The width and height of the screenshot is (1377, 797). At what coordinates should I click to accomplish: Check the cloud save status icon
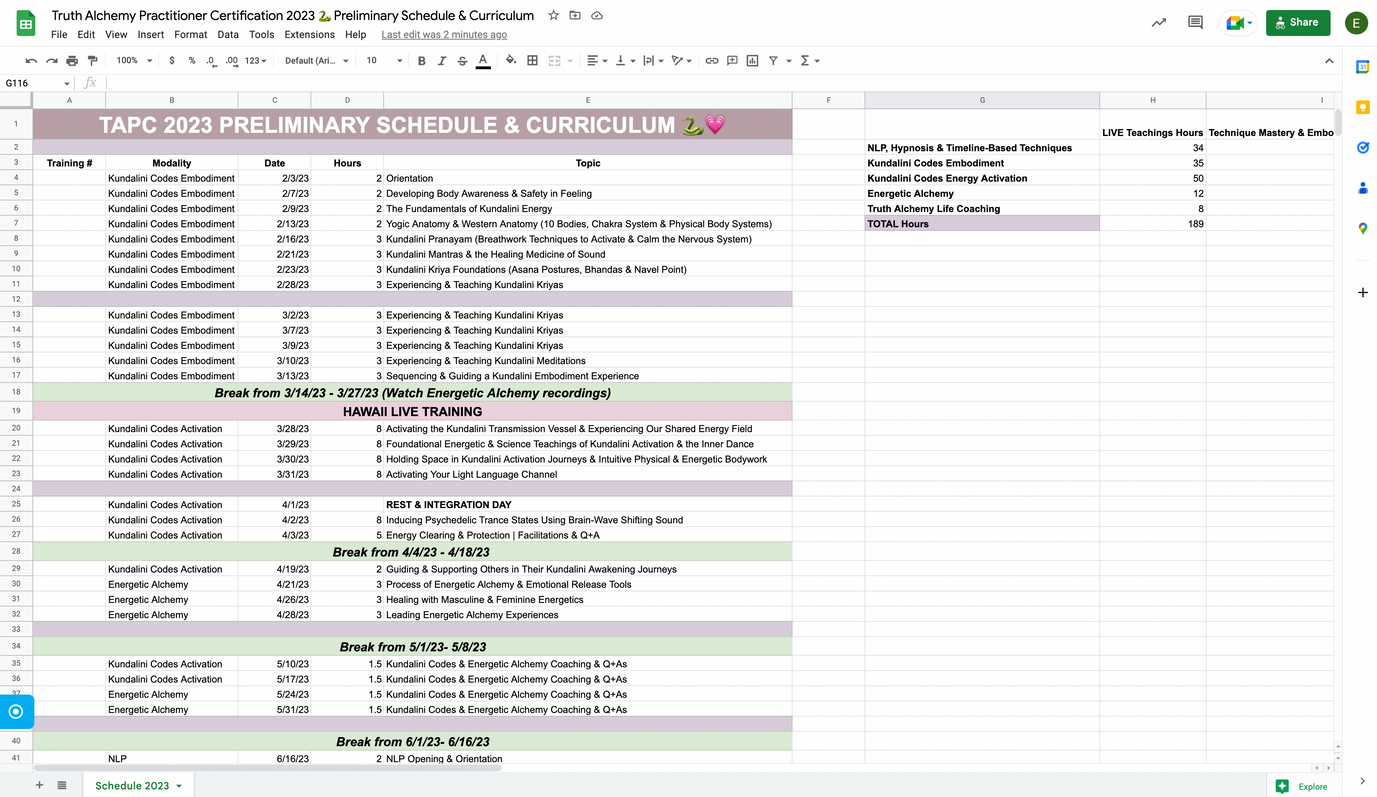pyautogui.click(x=597, y=16)
